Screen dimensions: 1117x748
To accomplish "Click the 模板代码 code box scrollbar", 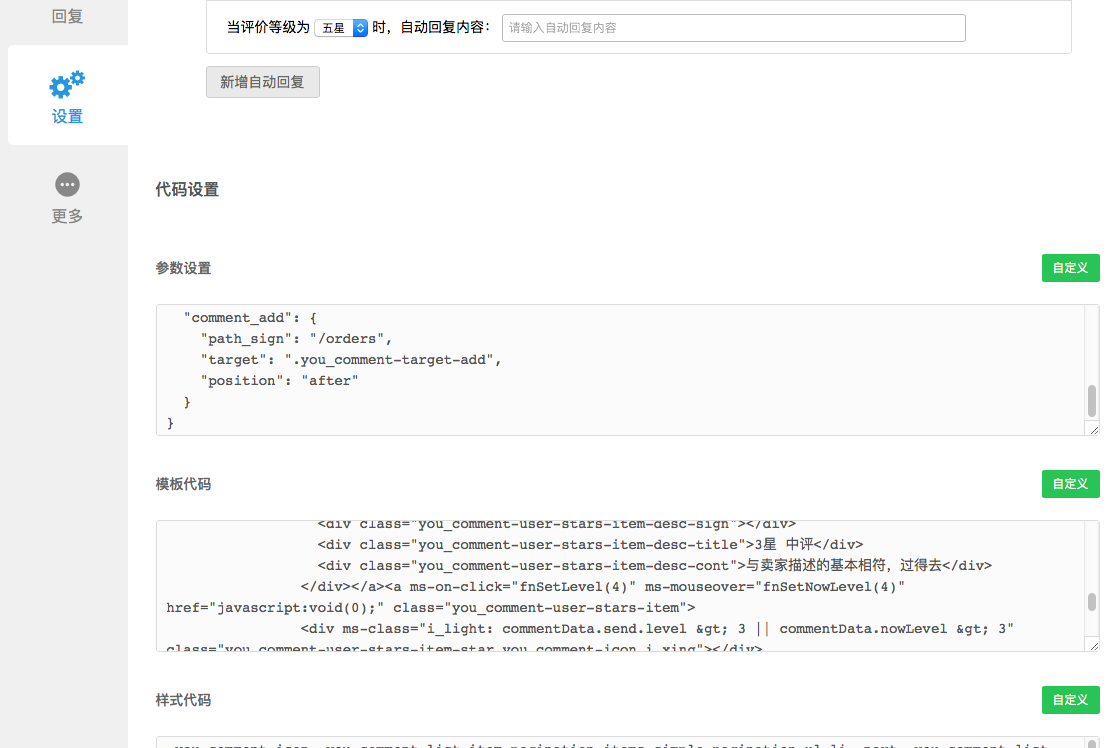I will click(1092, 600).
